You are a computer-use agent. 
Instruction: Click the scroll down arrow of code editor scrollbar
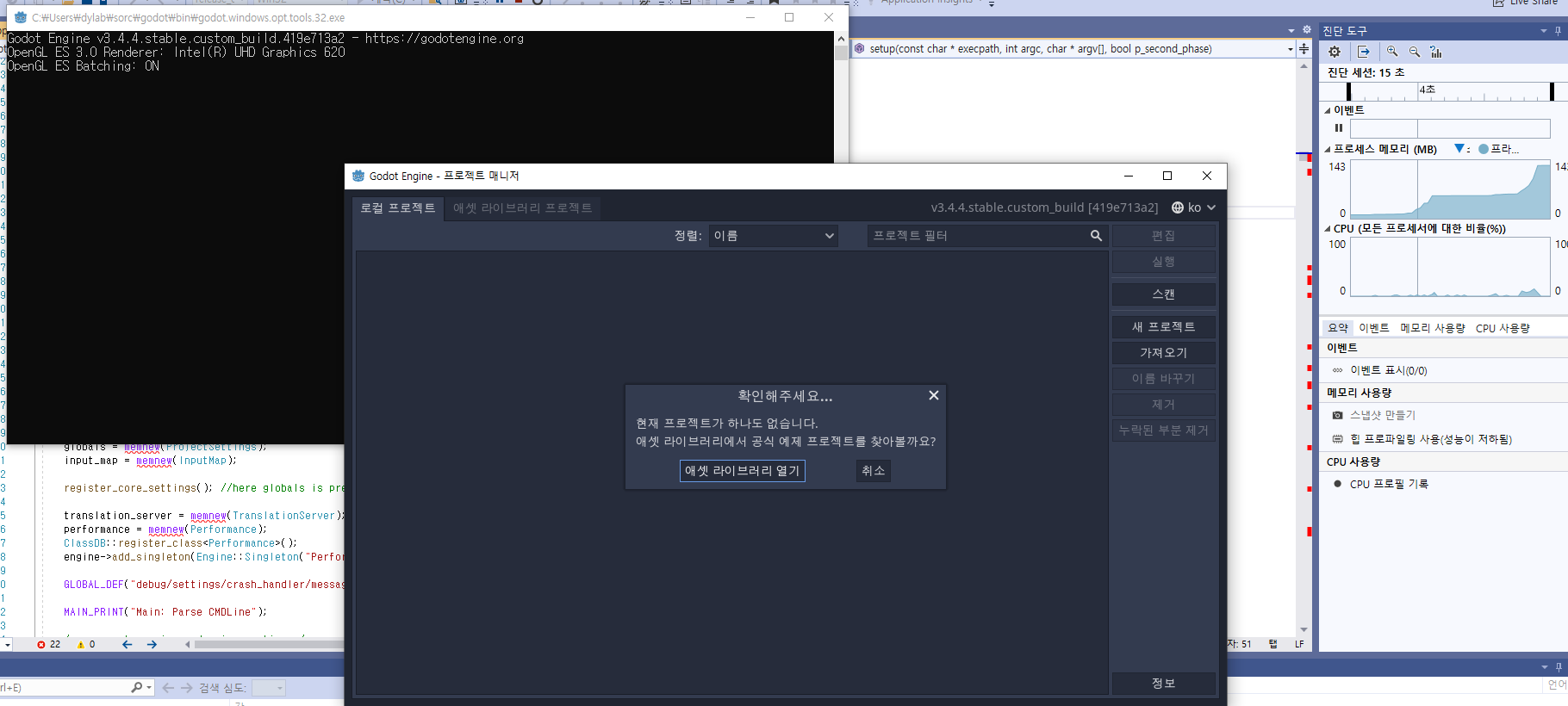point(1304,630)
